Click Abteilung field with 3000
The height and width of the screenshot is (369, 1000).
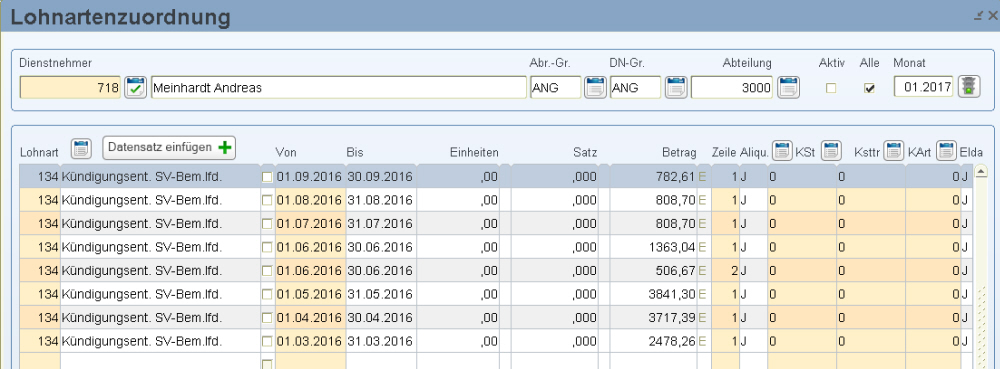[x=733, y=88]
